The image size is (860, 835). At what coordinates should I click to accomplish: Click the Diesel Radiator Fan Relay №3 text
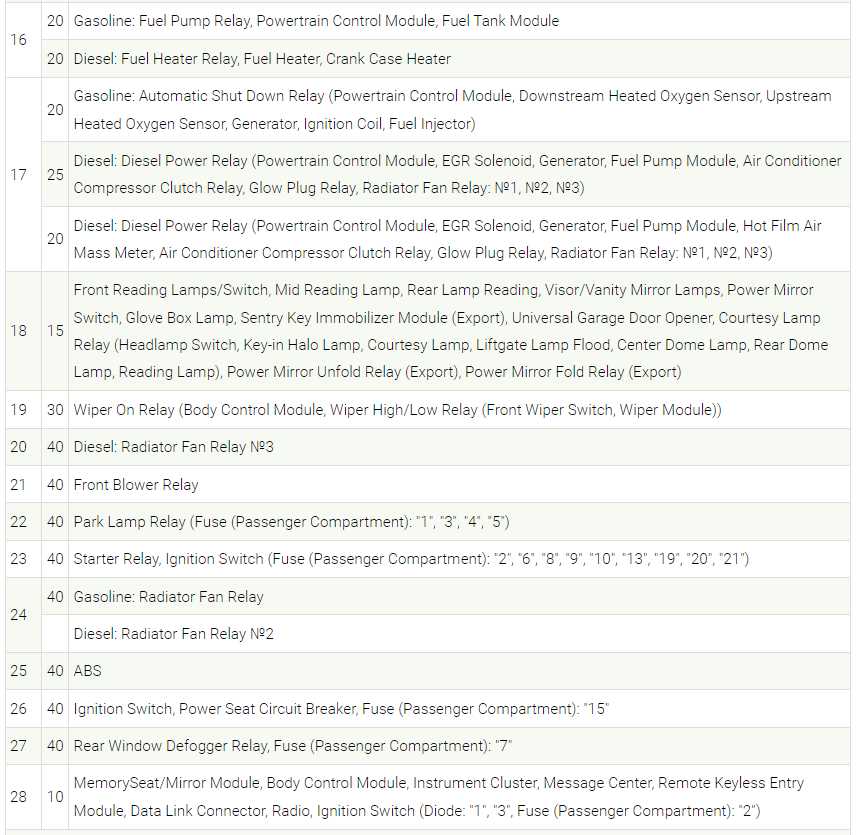[173, 447]
